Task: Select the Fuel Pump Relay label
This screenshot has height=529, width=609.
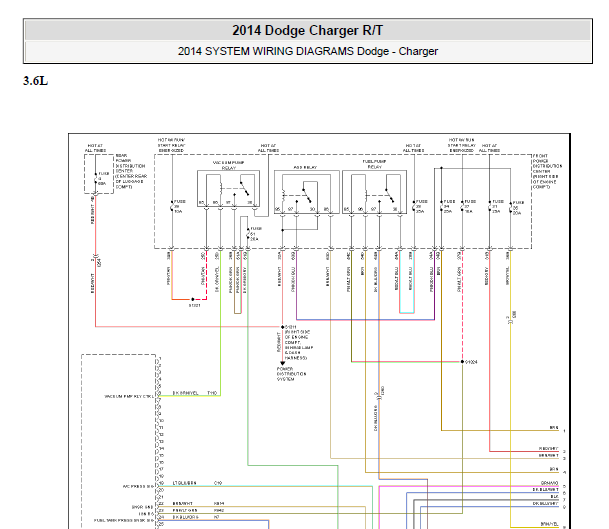Action: [374, 164]
